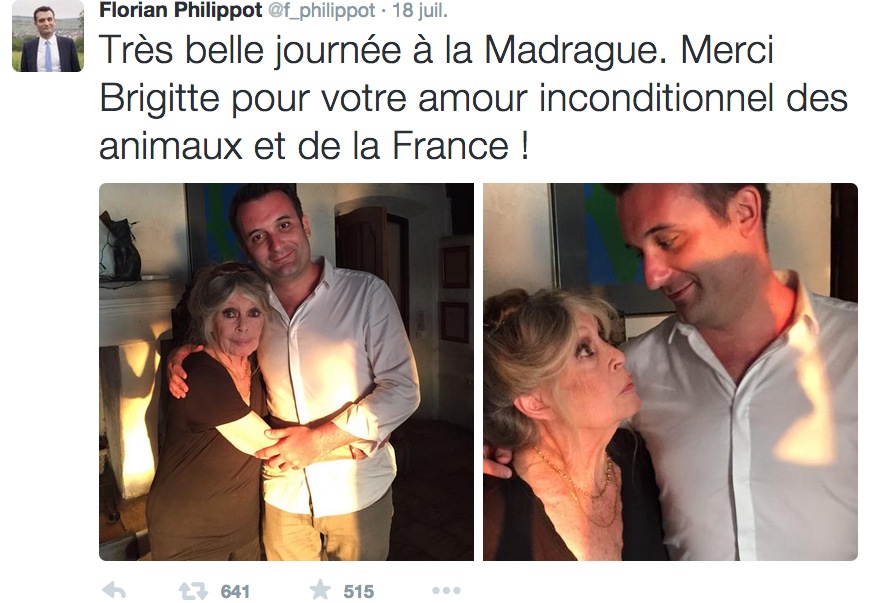This screenshot has height=603, width=871.
Task: Click the word animaux in the tweet
Action: [x=171, y=147]
